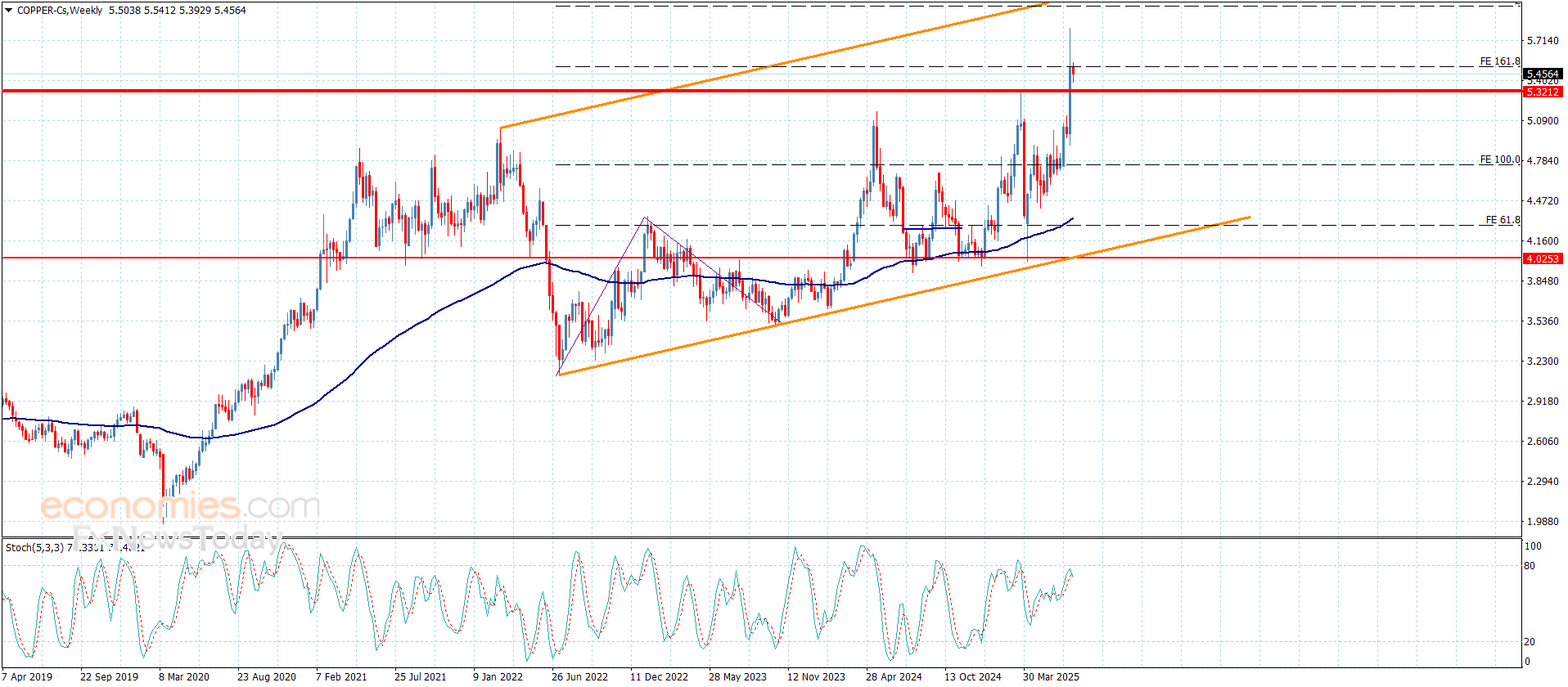Click the 22 Sep 2019 date label
Viewport: 1568px width, 687px height.
point(109,676)
